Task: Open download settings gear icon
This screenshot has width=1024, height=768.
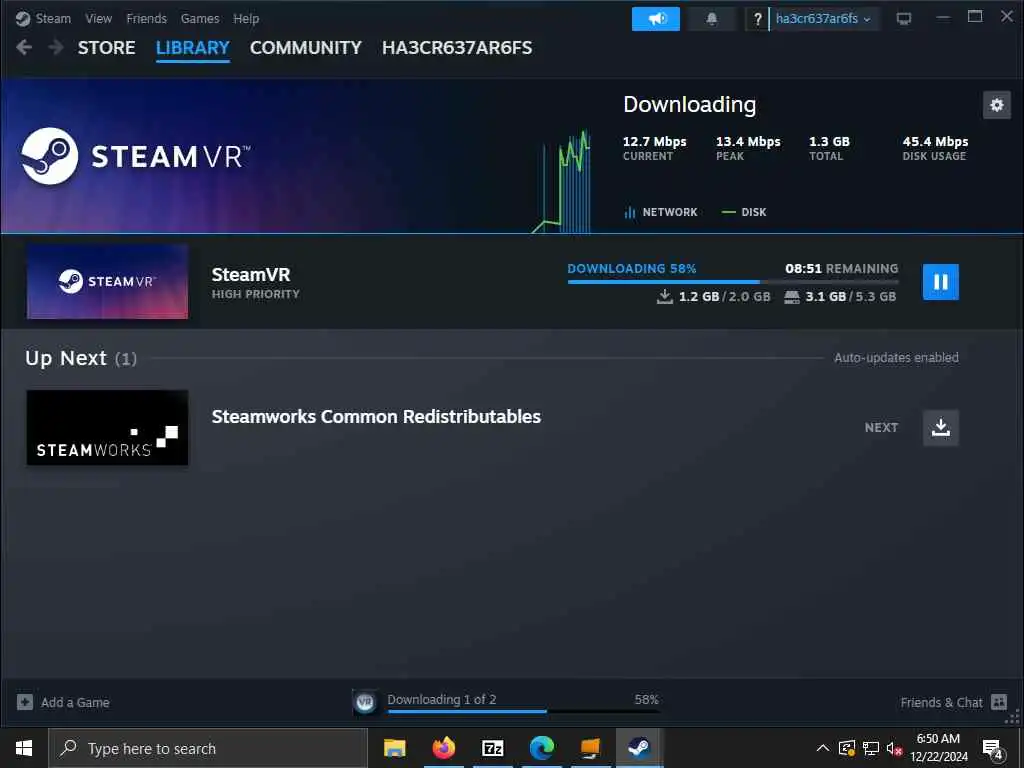Action: click(997, 104)
